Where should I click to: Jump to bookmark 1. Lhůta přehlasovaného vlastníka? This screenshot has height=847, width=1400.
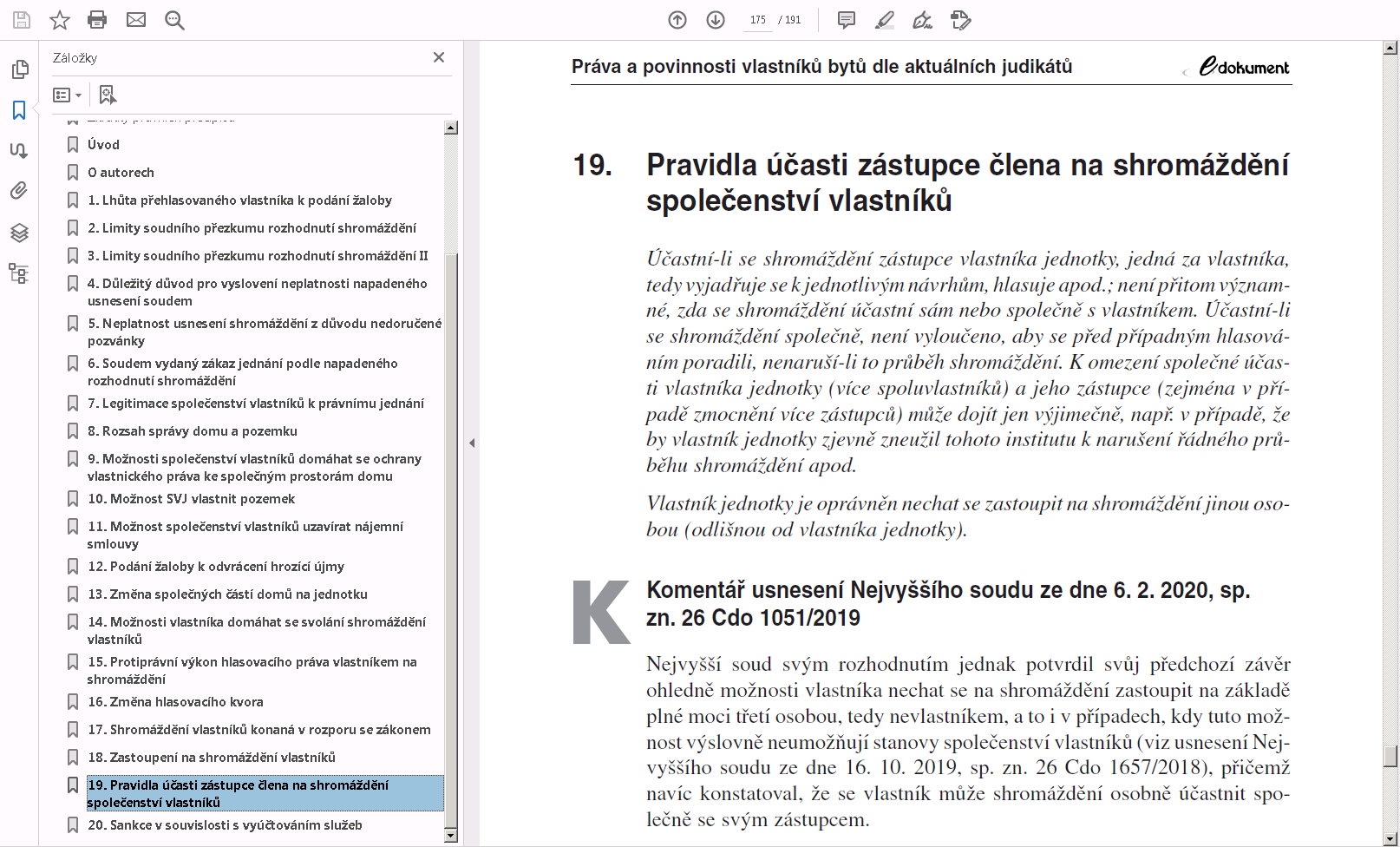[x=239, y=200]
